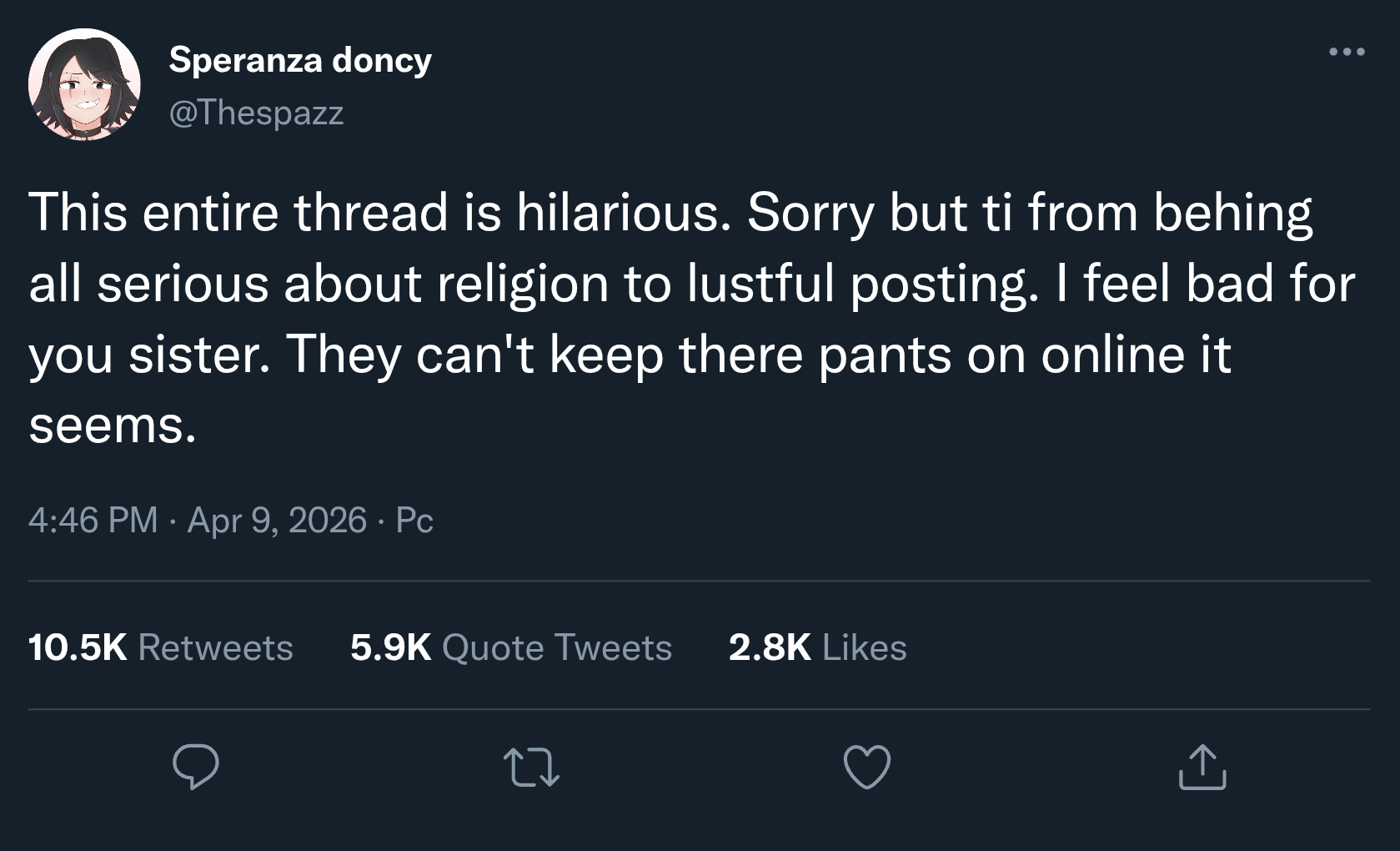The height and width of the screenshot is (851, 1400).
Task: Click the 5.9K quote count number
Action: (x=390, y=647)
